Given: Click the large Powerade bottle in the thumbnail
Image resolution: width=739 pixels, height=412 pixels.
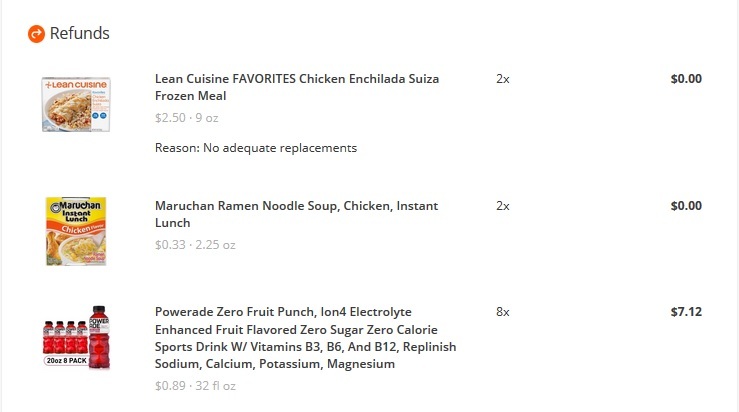Looking at the screenshot, I should tap(99, 337).
